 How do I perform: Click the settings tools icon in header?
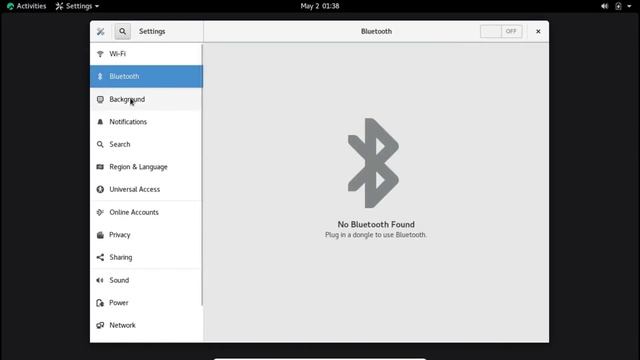click(100, 31)
